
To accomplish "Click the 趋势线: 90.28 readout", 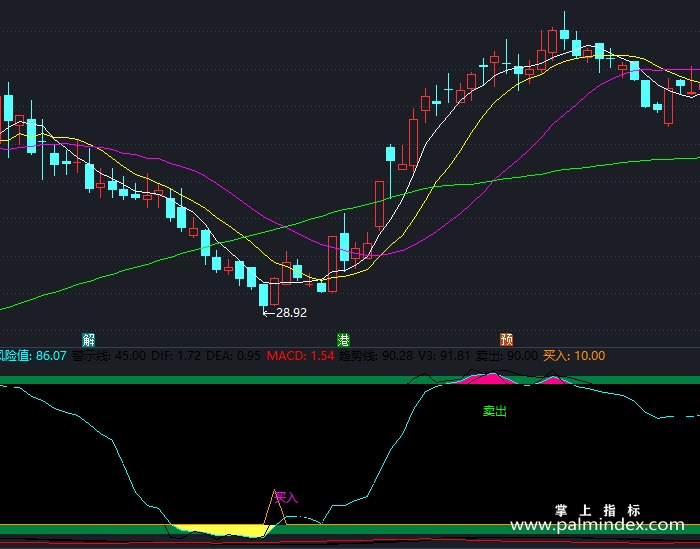I will 376,356.
